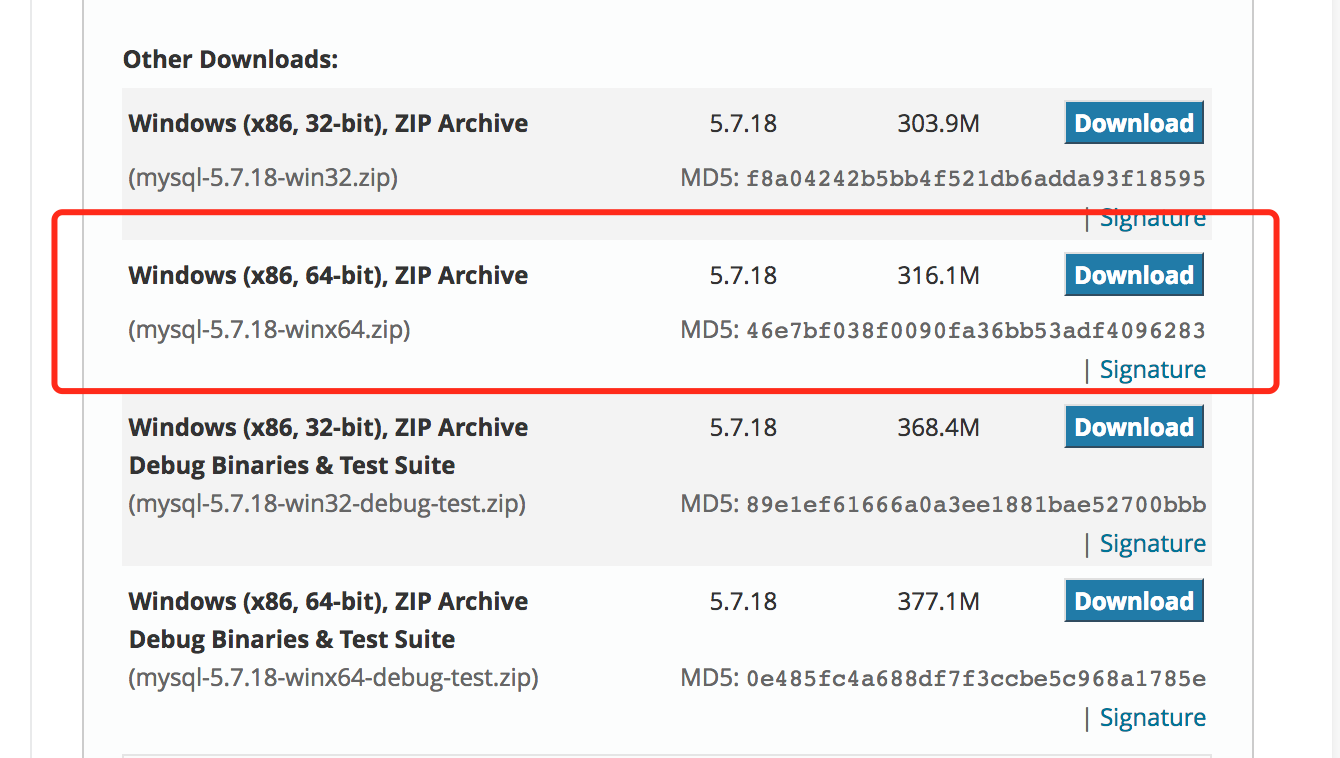Select the mysql-5.7.18-win32-debug-test.zip filename
Image resolution: width=1340 pixels, height=758 pixels.
point(327,504)
